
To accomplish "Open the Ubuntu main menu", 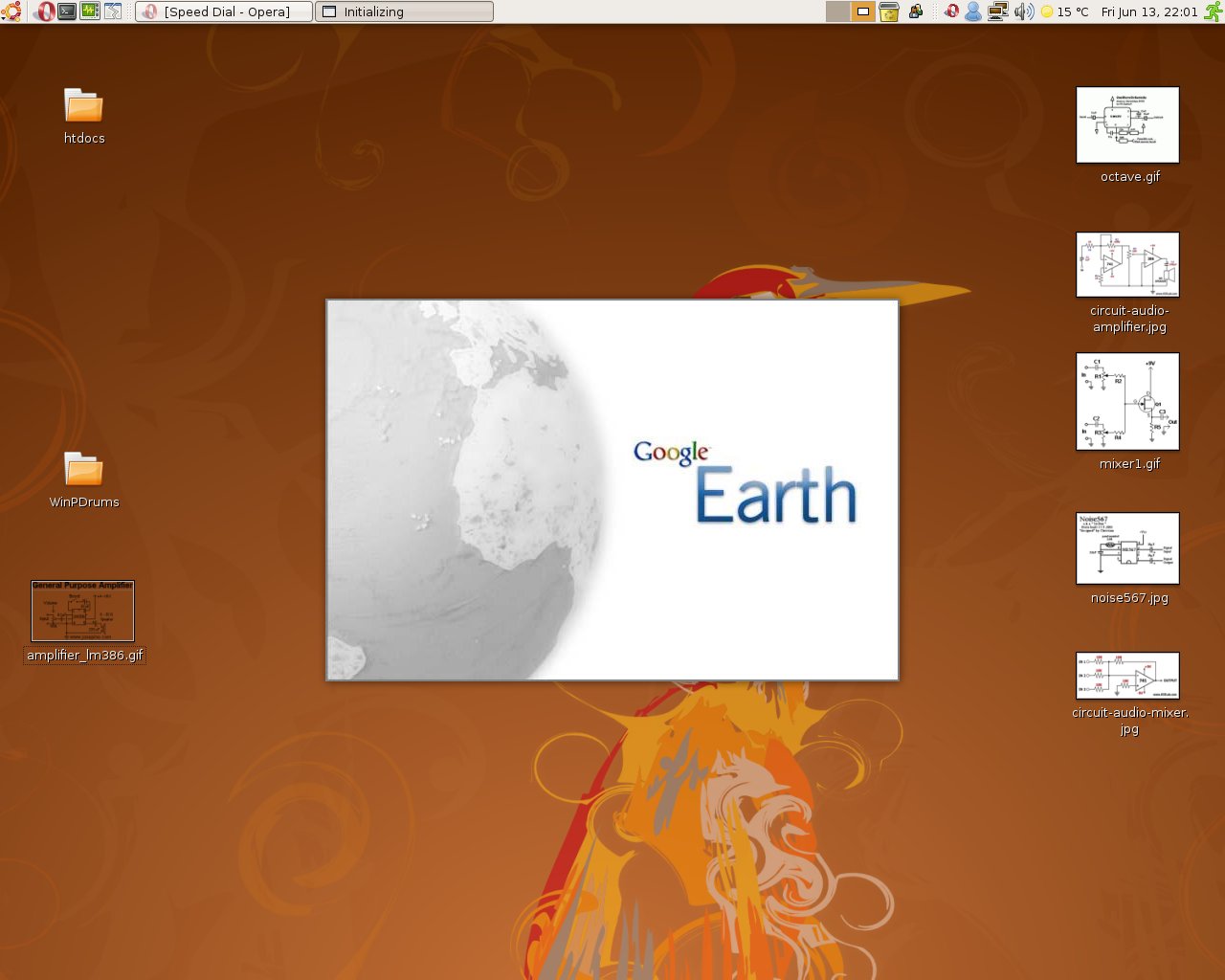I will coord(11,12).
